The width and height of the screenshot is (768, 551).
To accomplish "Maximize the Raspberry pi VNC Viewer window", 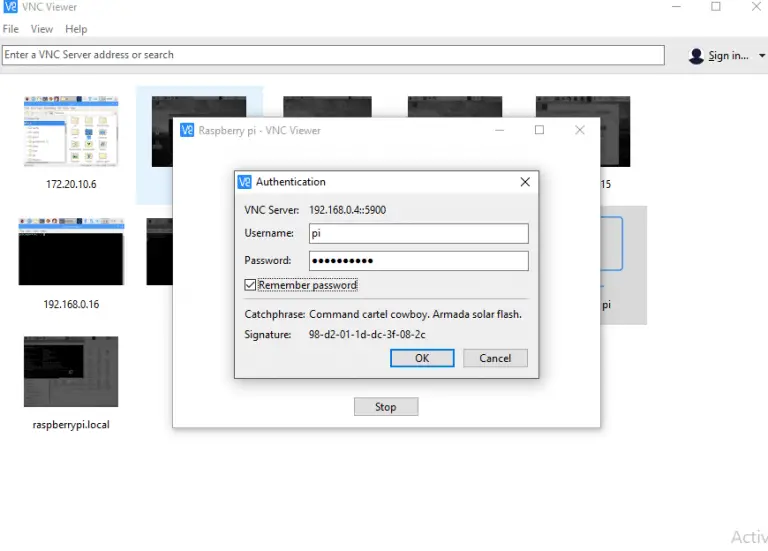I will (x=539, y=130).
